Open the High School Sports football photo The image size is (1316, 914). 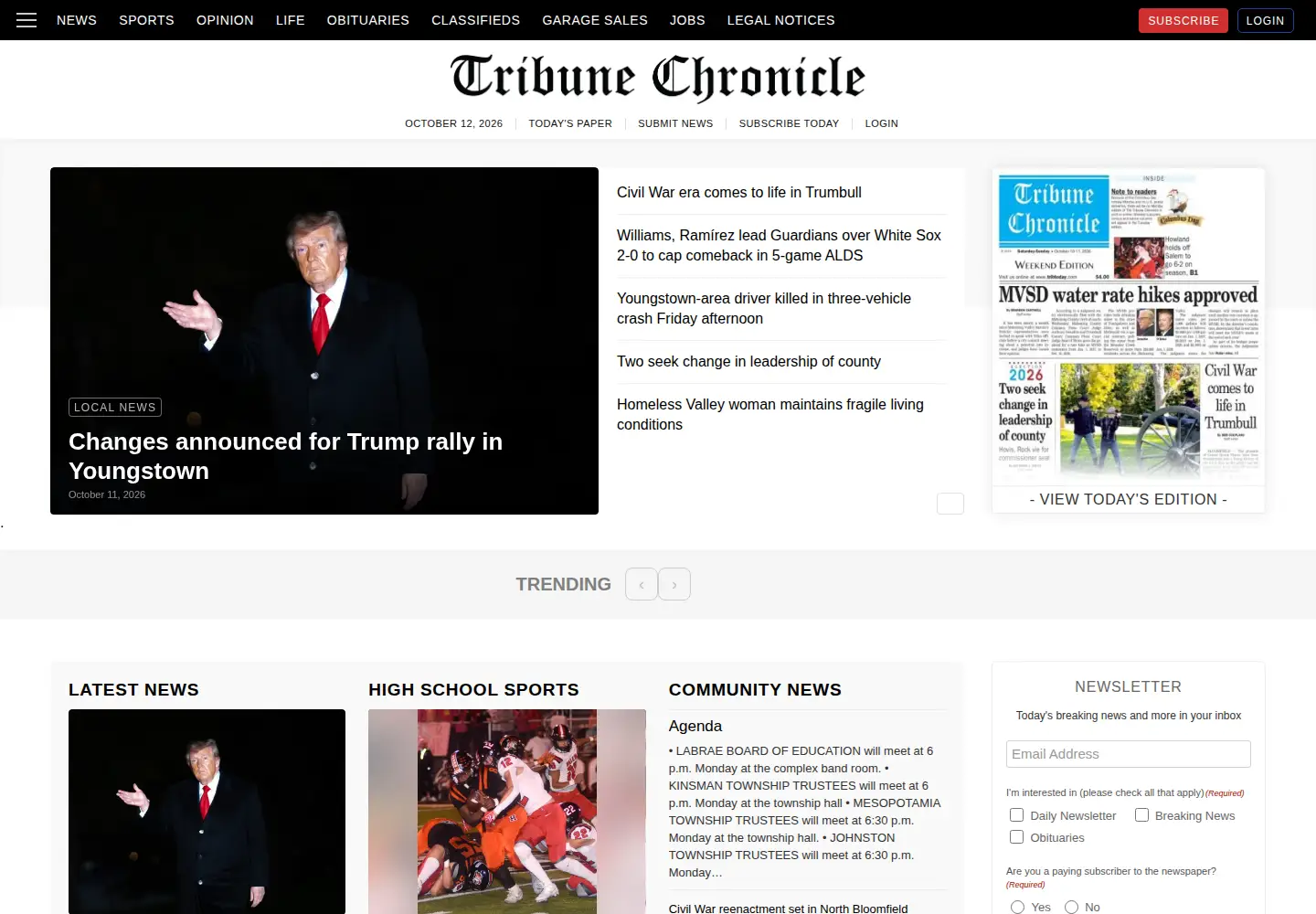(x=507, y=812)
